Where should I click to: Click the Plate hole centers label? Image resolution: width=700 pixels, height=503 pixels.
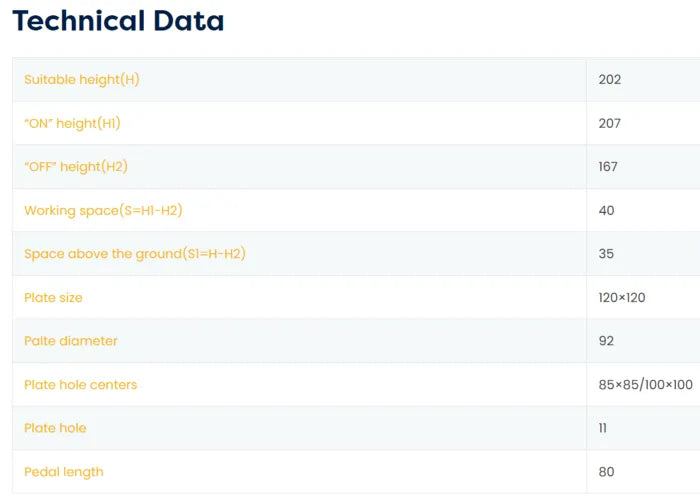click(x=81, y=385)
